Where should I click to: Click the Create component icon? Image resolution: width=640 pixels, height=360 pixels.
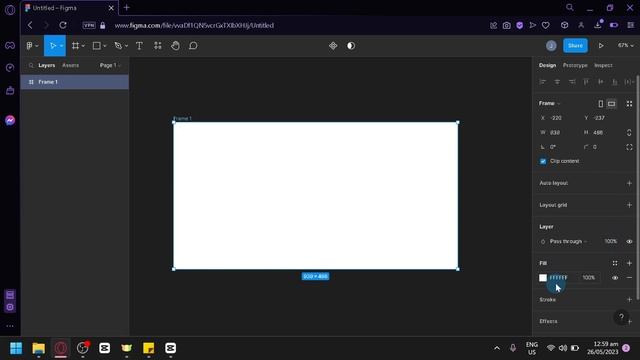pos(333,46)
